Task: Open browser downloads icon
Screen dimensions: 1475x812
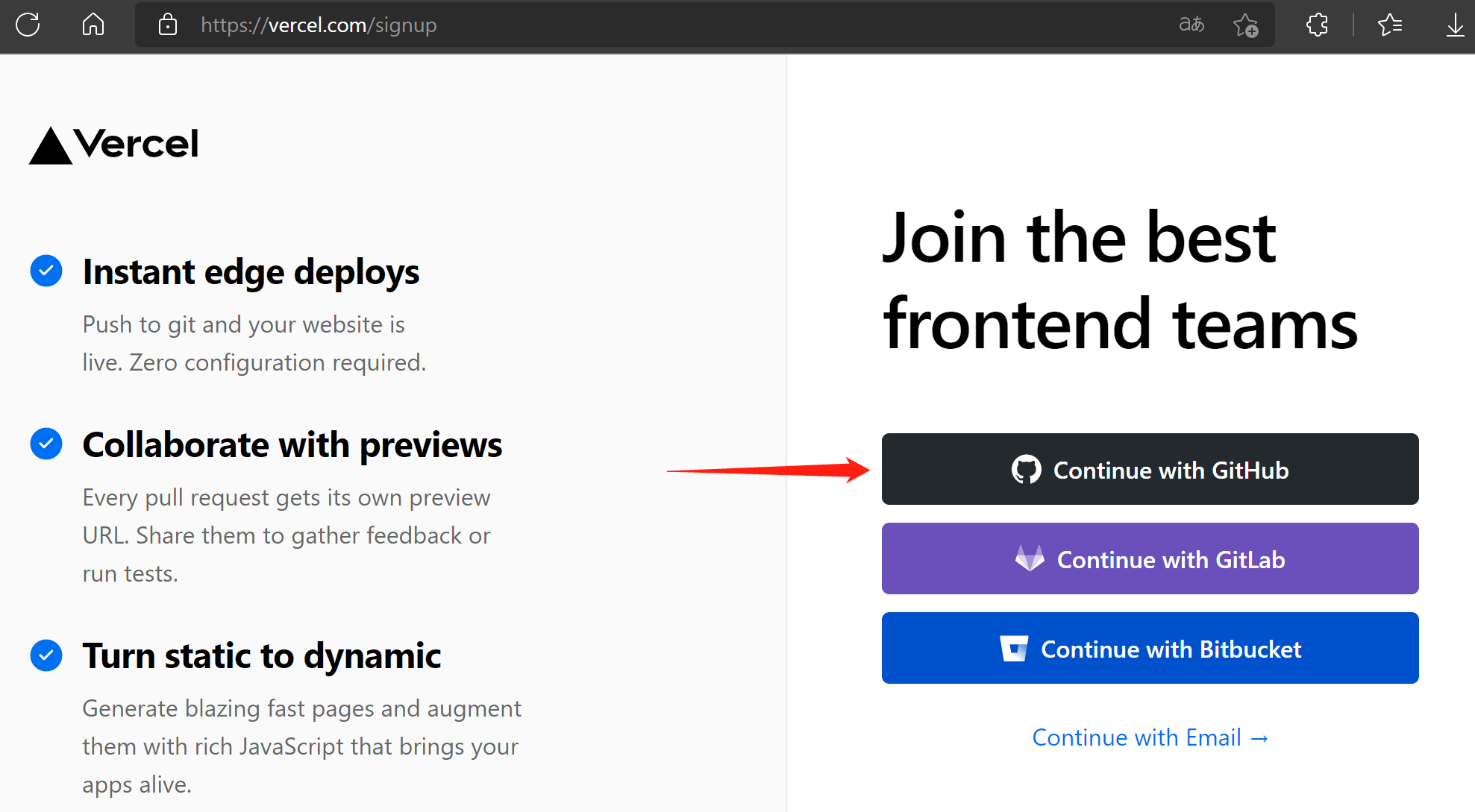Action: [1455, 25]
